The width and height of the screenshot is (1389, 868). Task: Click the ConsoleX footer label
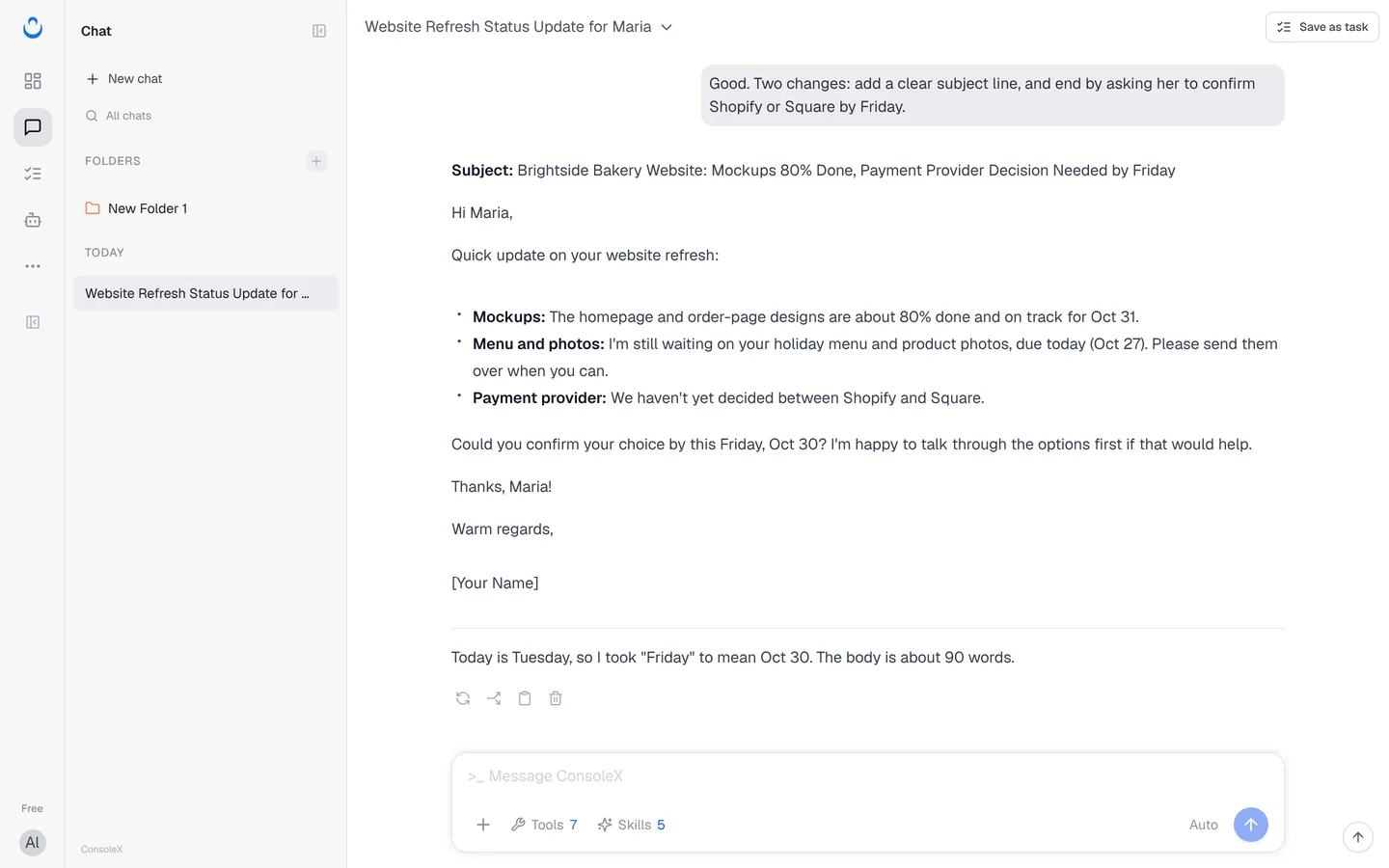coord(102,850)
